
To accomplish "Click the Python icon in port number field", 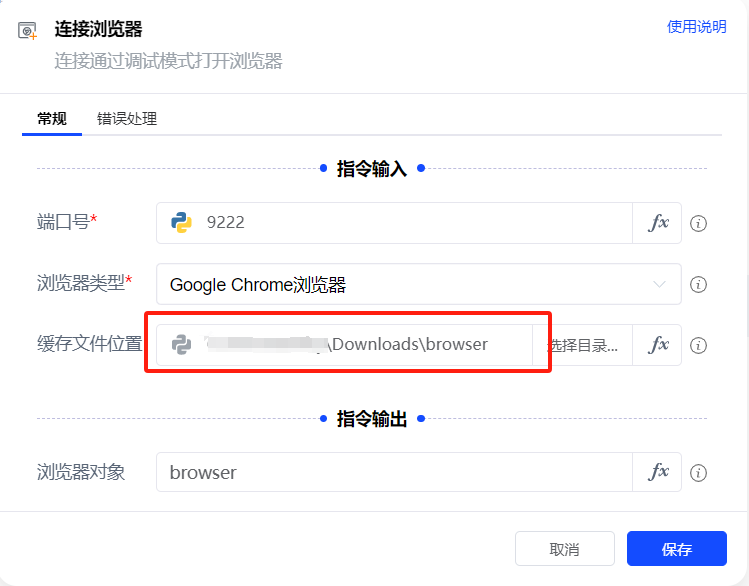I will click(181, 223).
